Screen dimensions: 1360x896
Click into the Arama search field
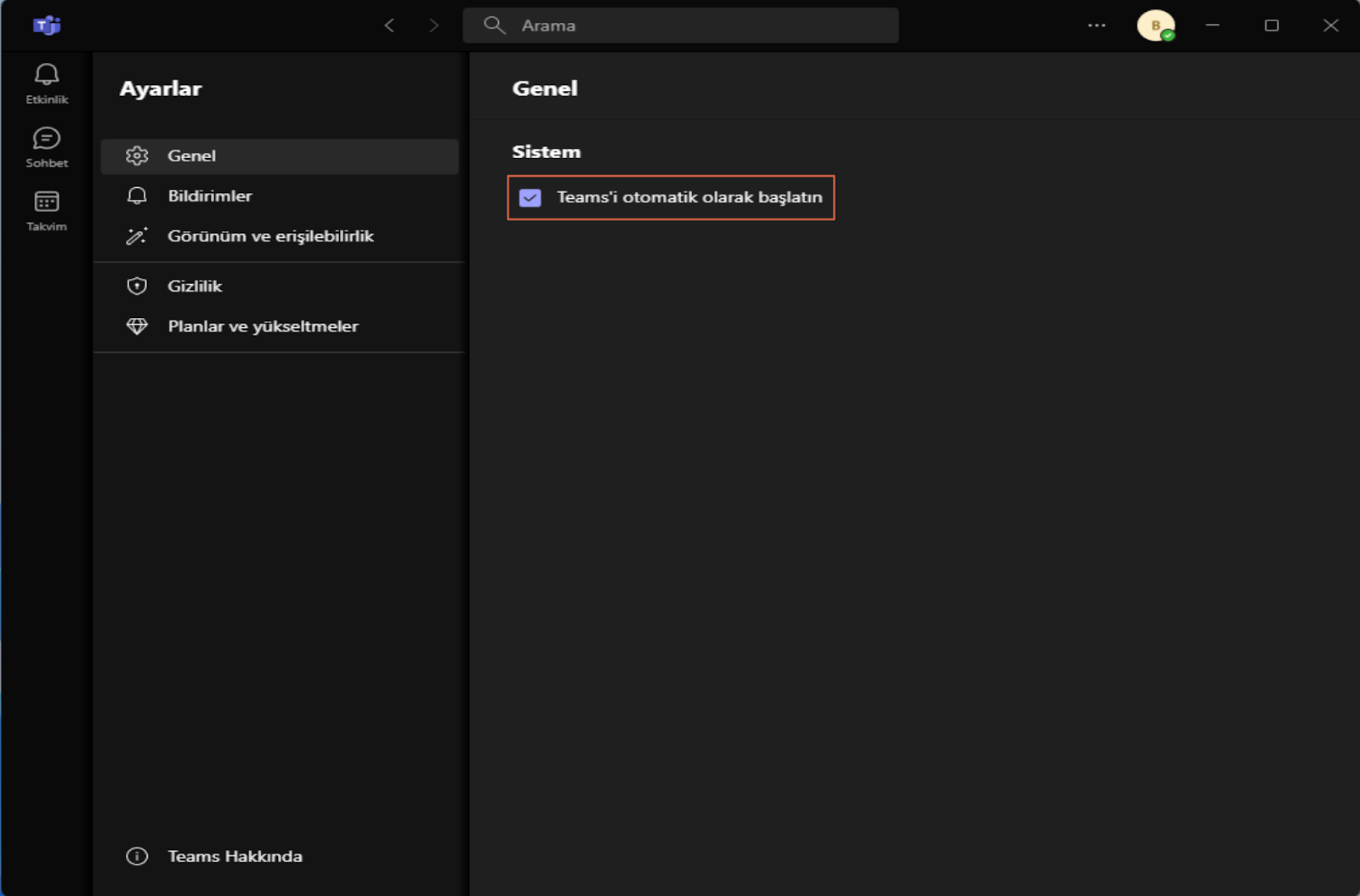(x=681, y=26)
